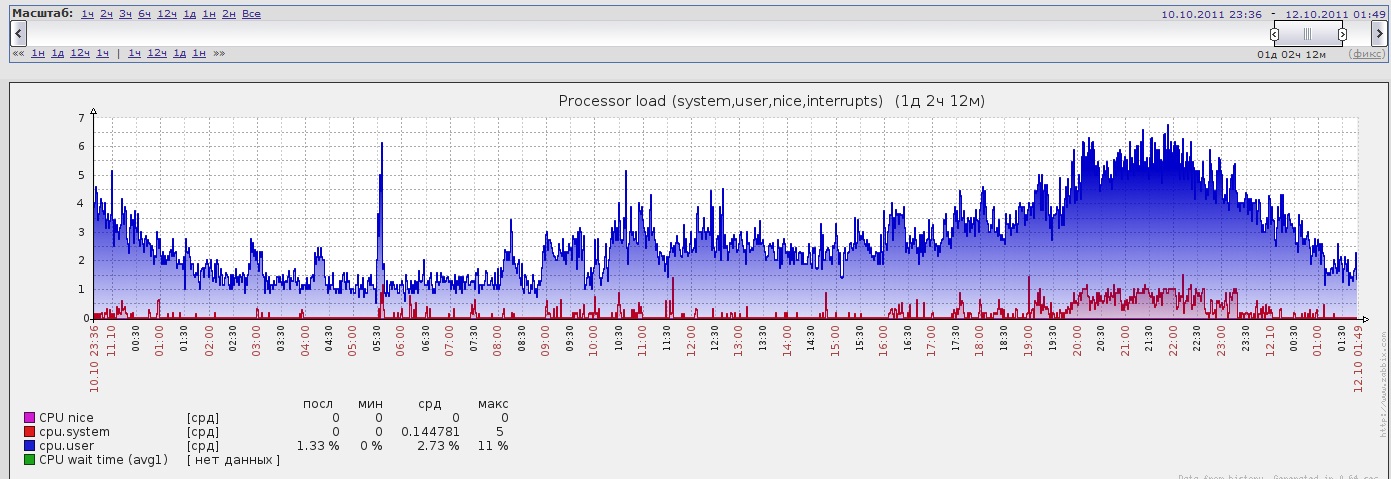Click the 12:00 time axis label
Image resolution: width=1391 pixels, height=479 pixels.
[691, 340]
